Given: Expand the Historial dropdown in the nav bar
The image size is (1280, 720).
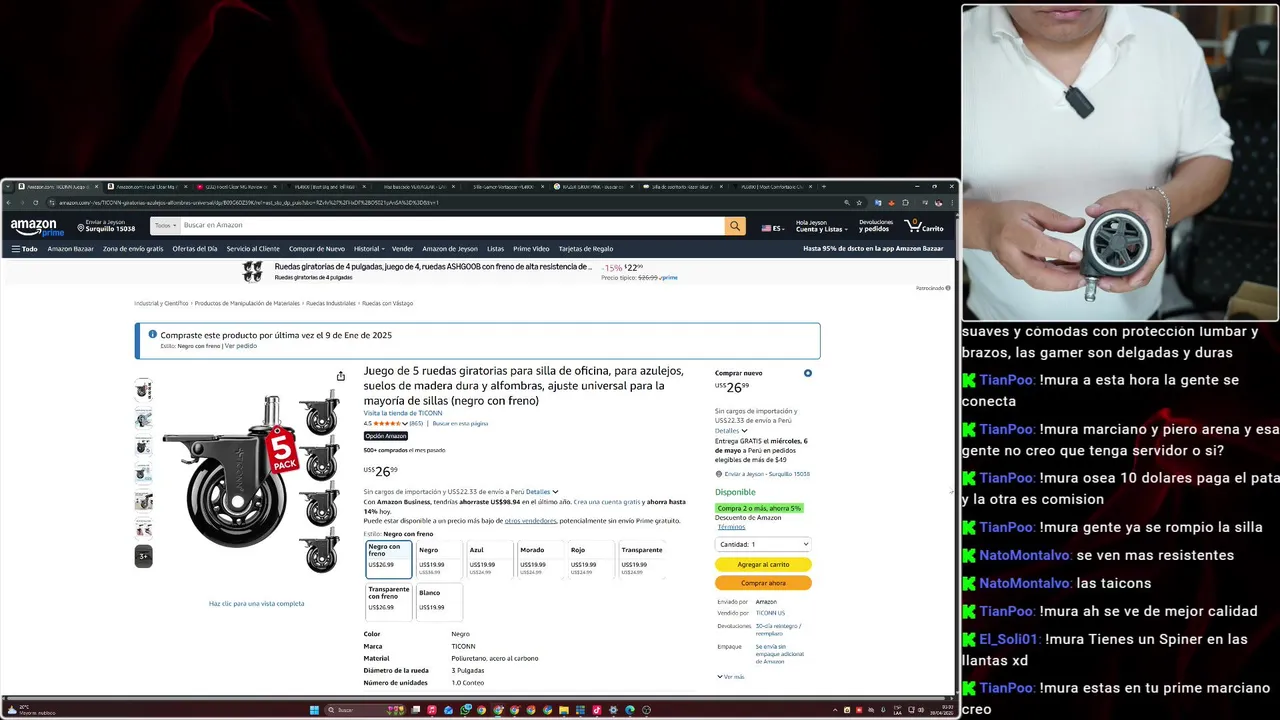Looking at the screenshot, I should pyautogui.click(x=369, y=249).
